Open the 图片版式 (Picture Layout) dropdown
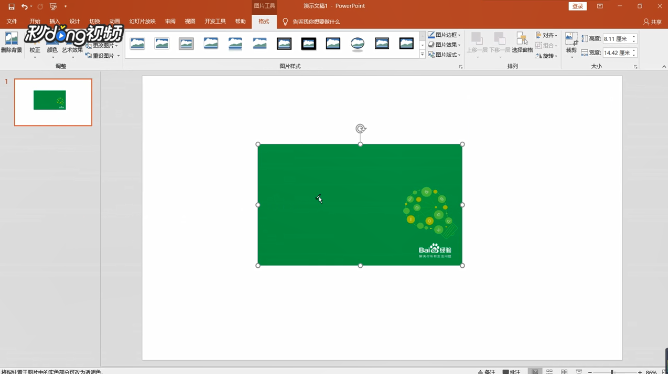Image resolution: width=668 pixels, height=374 pixels. click(x=444, y=55)
